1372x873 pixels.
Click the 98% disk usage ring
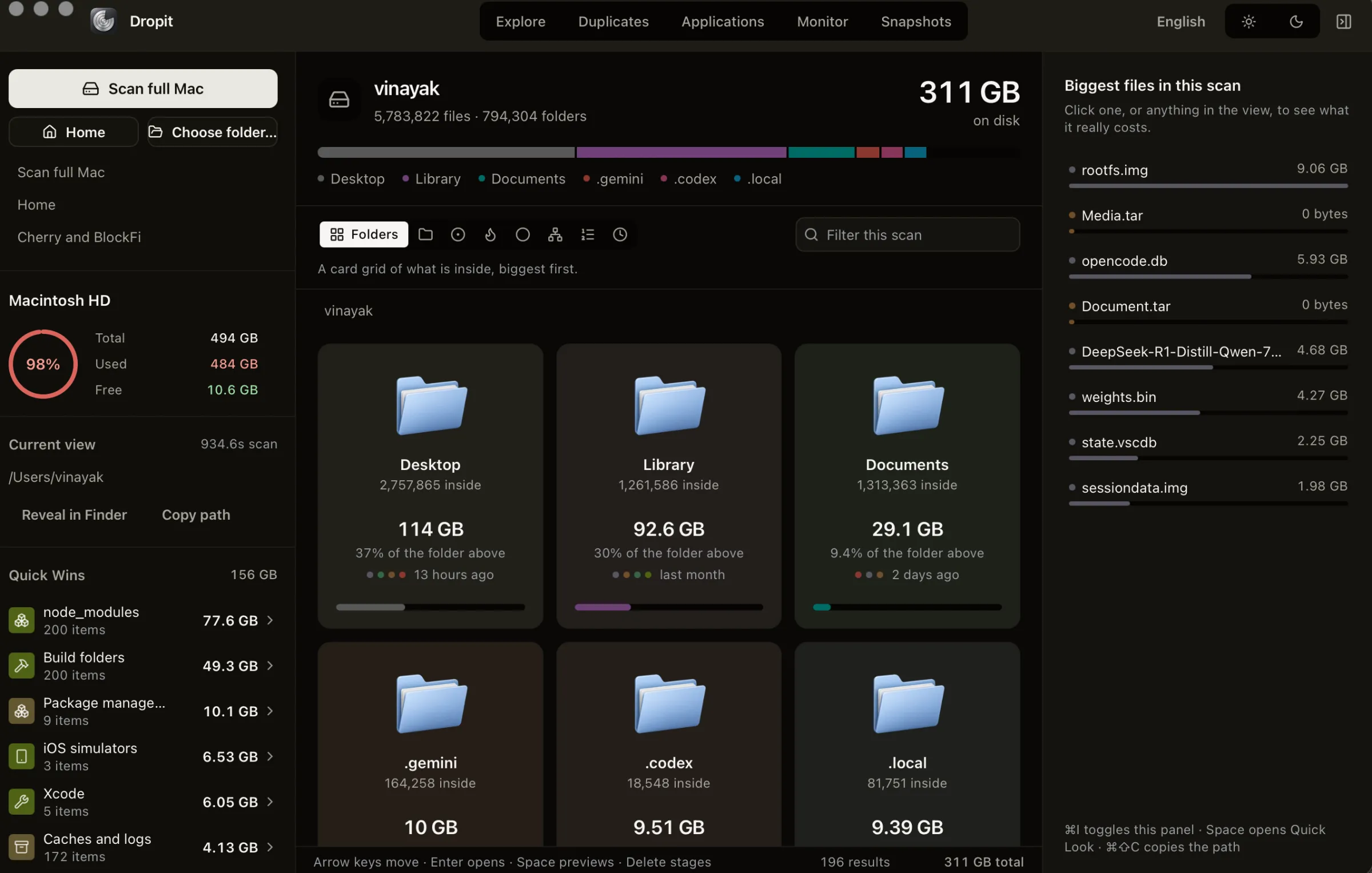coord(43,364)
